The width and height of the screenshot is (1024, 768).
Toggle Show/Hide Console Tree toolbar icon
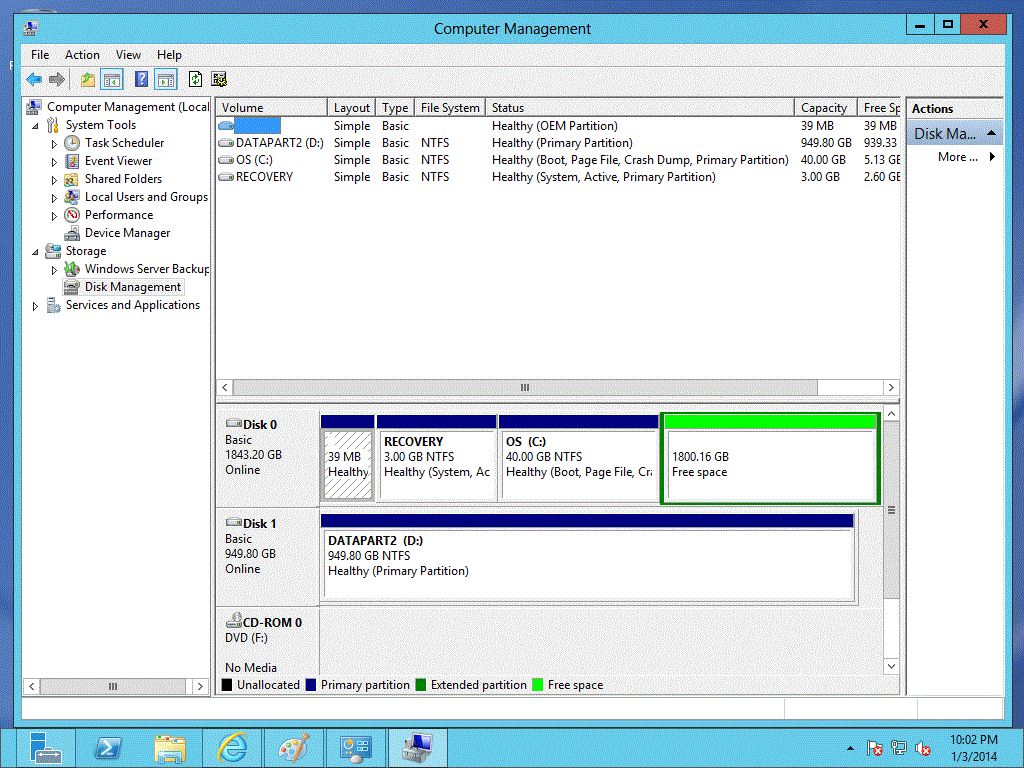(x=112, y=80)
